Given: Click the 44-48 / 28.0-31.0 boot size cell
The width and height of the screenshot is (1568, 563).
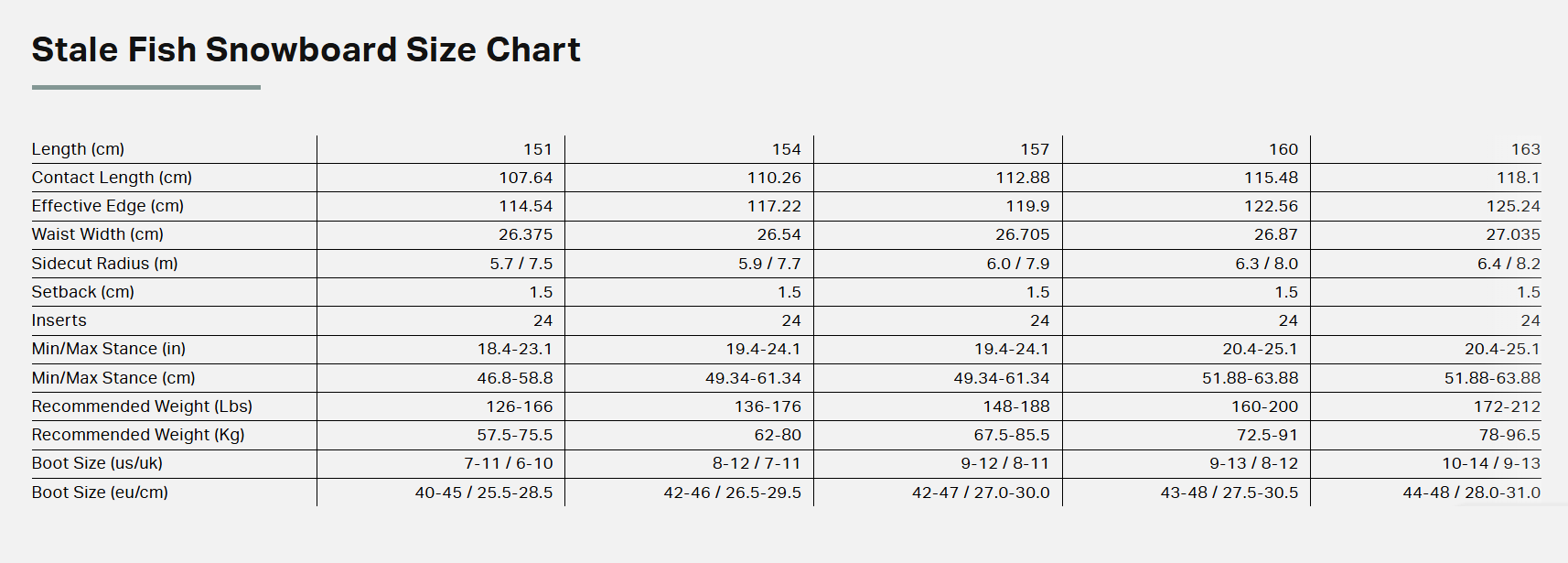Looking at the screenshot, I should [1471, 493].
